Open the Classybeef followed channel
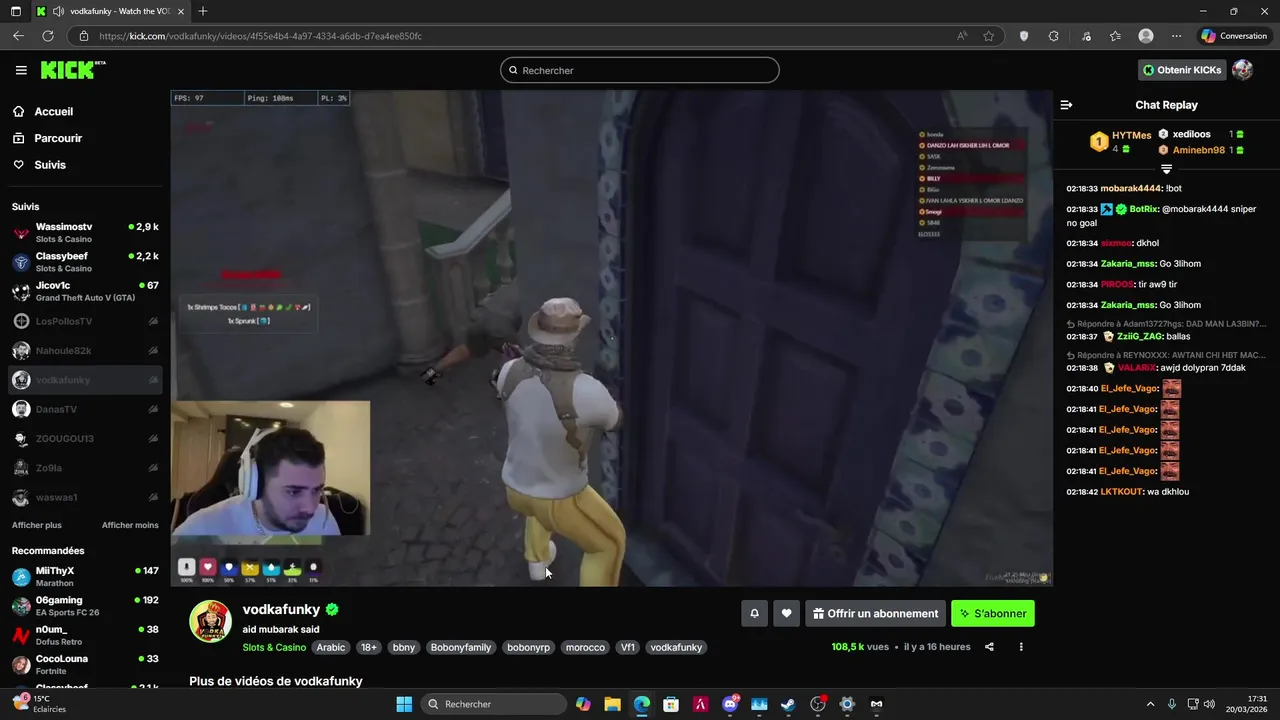 [x=85, y=262]
